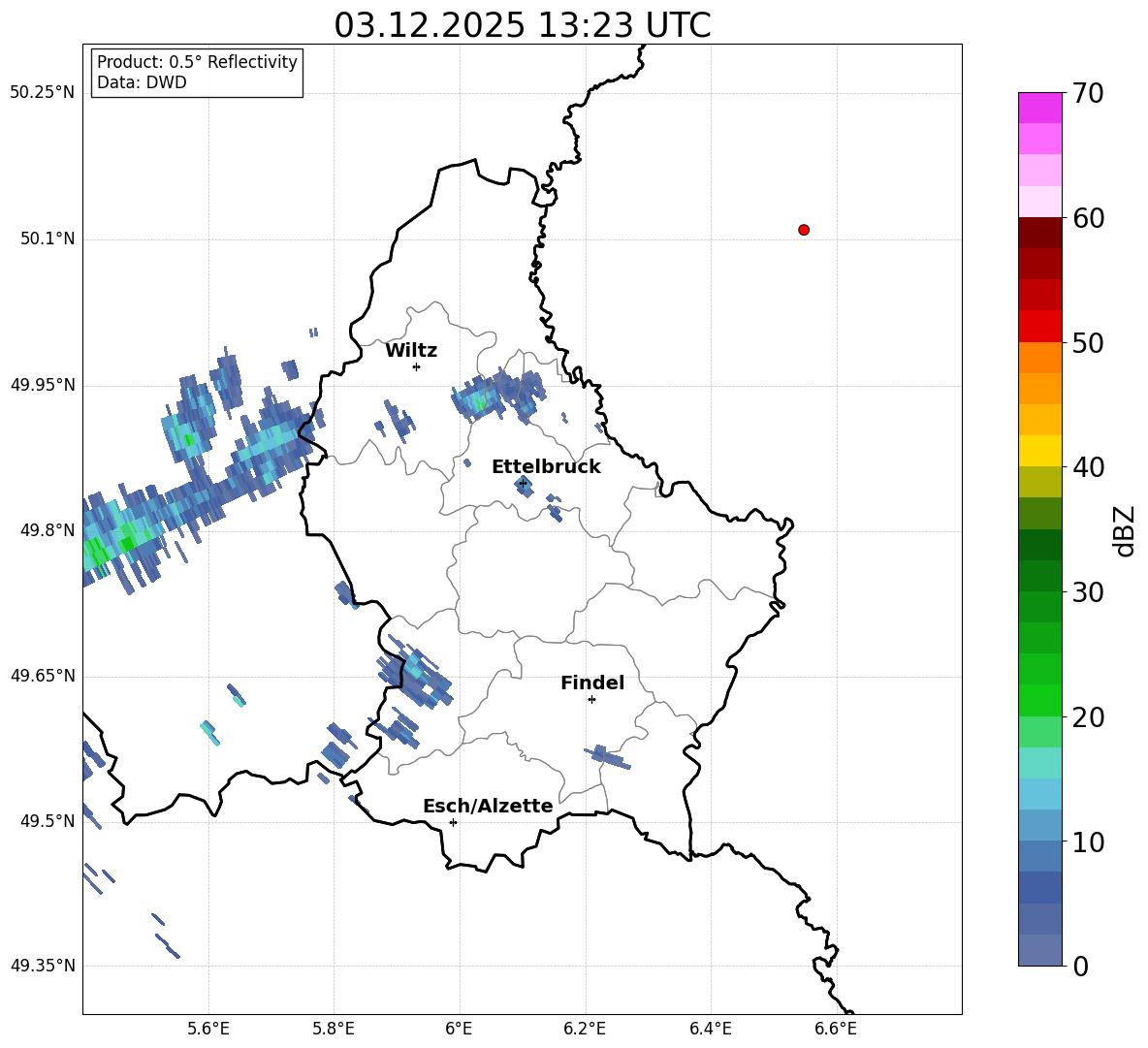Click the map title 03.12.2025 13:23 UTC

(x=523, y=25)
